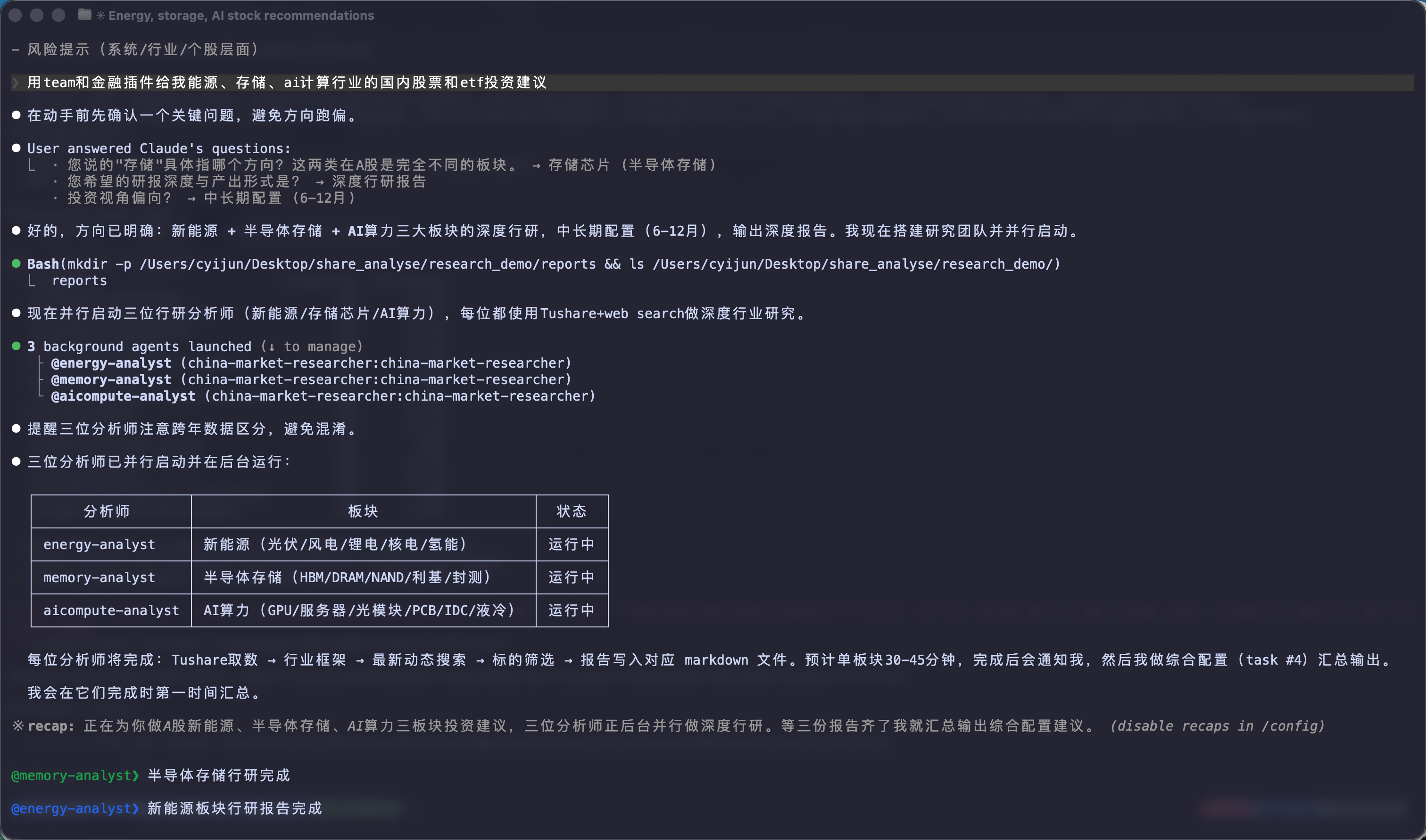Click the message '新能源板块行研报告完成'

tap(234, 808)
